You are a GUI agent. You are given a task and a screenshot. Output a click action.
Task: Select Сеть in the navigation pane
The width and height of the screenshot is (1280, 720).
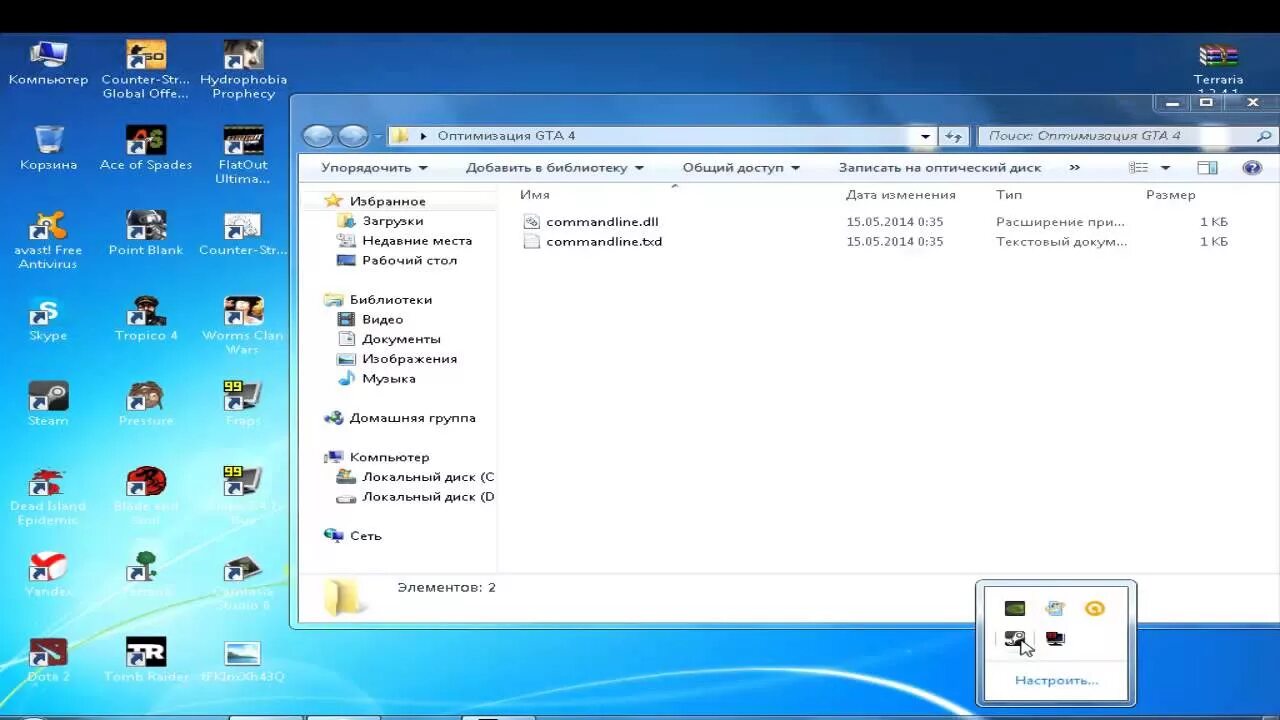pos(365,536)
